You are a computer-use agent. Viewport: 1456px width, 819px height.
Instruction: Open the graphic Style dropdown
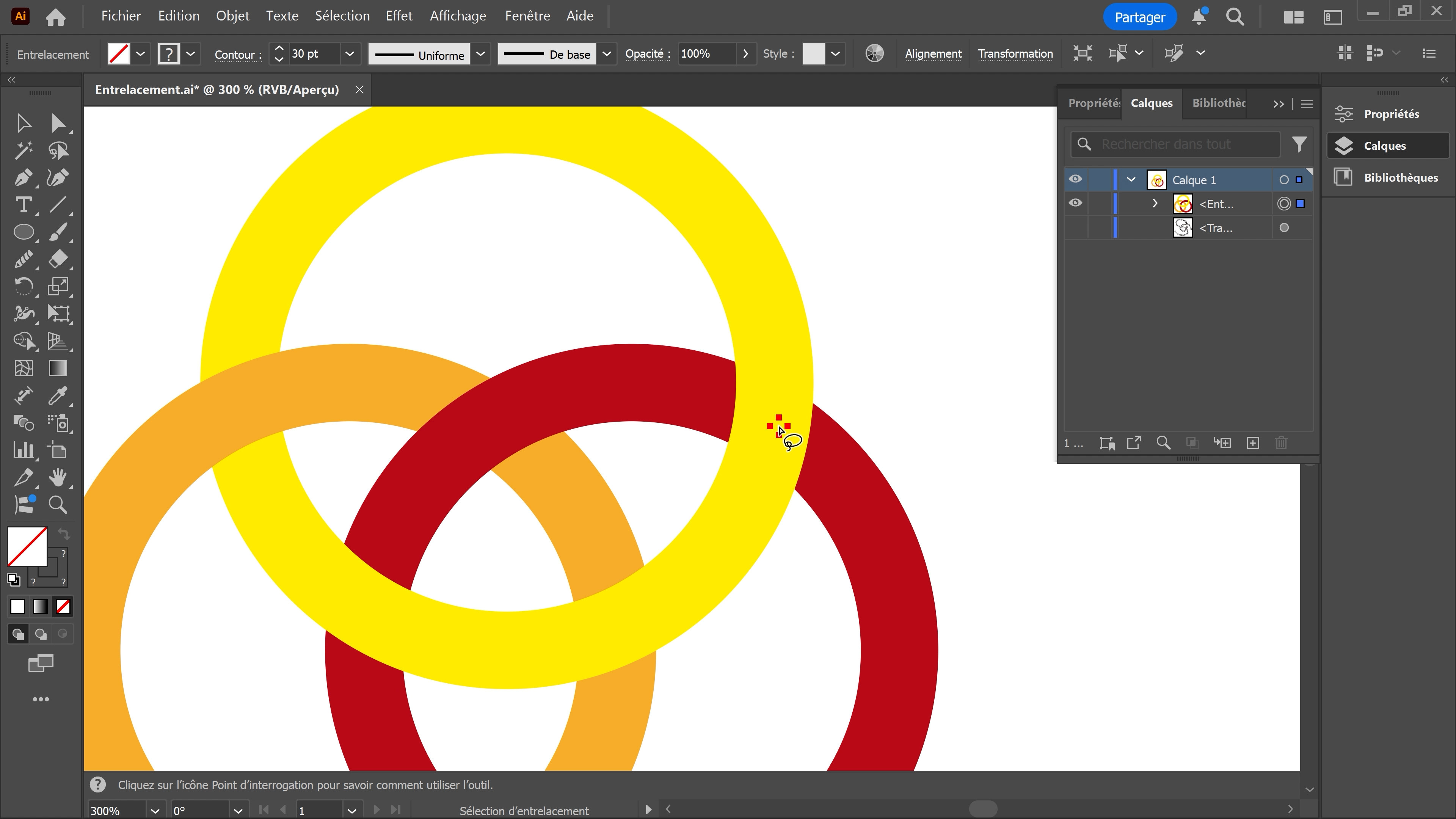(x=835, y=54)
